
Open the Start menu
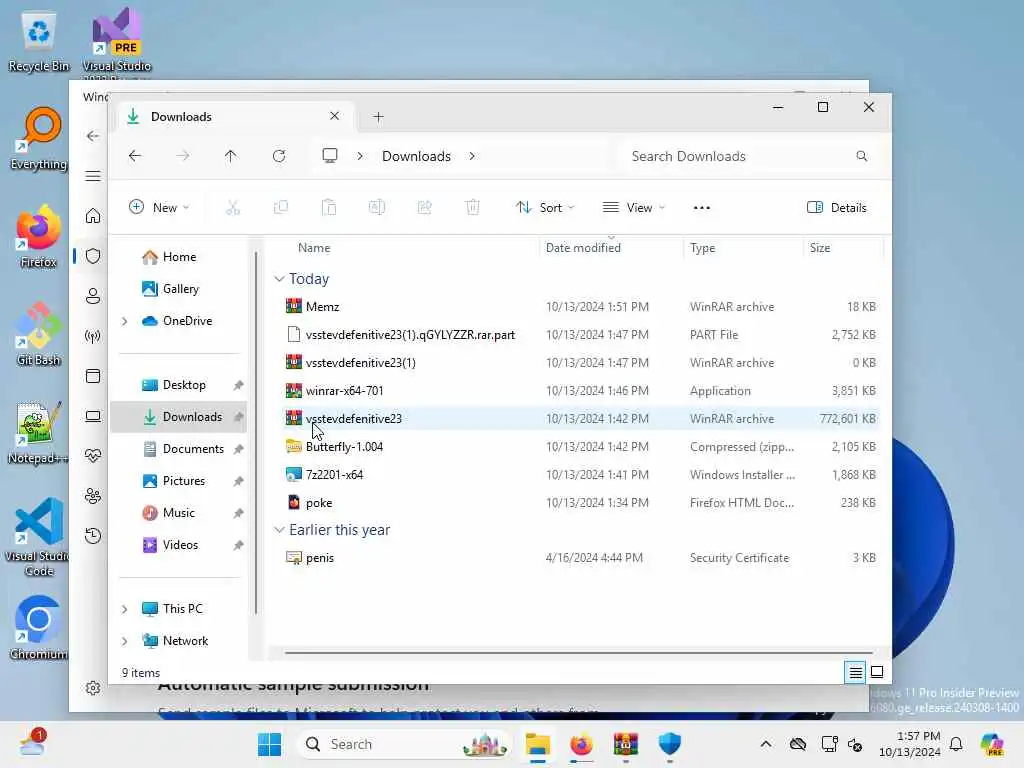[269, 744]
